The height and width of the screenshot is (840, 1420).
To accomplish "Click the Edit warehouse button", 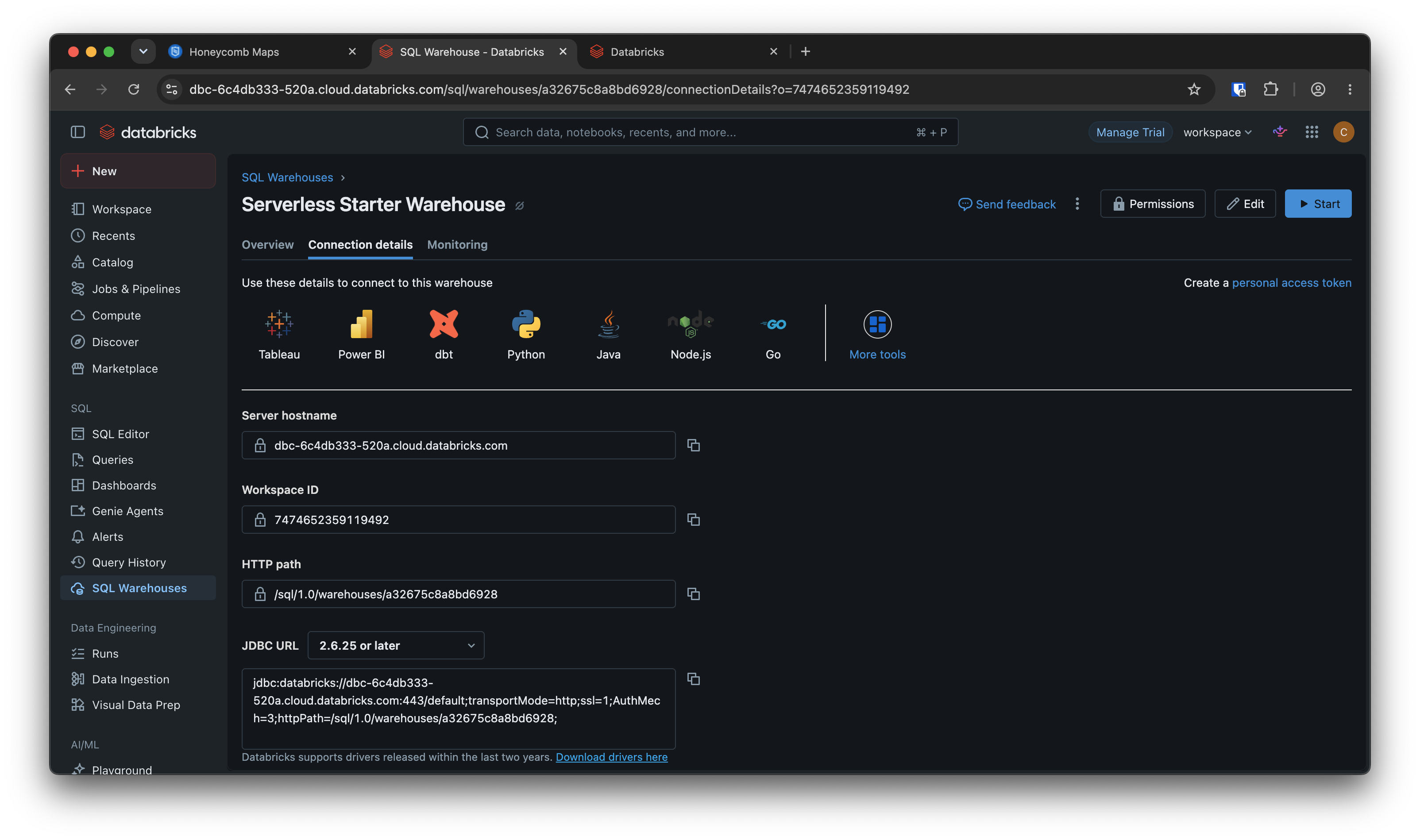I will 1245,204.
